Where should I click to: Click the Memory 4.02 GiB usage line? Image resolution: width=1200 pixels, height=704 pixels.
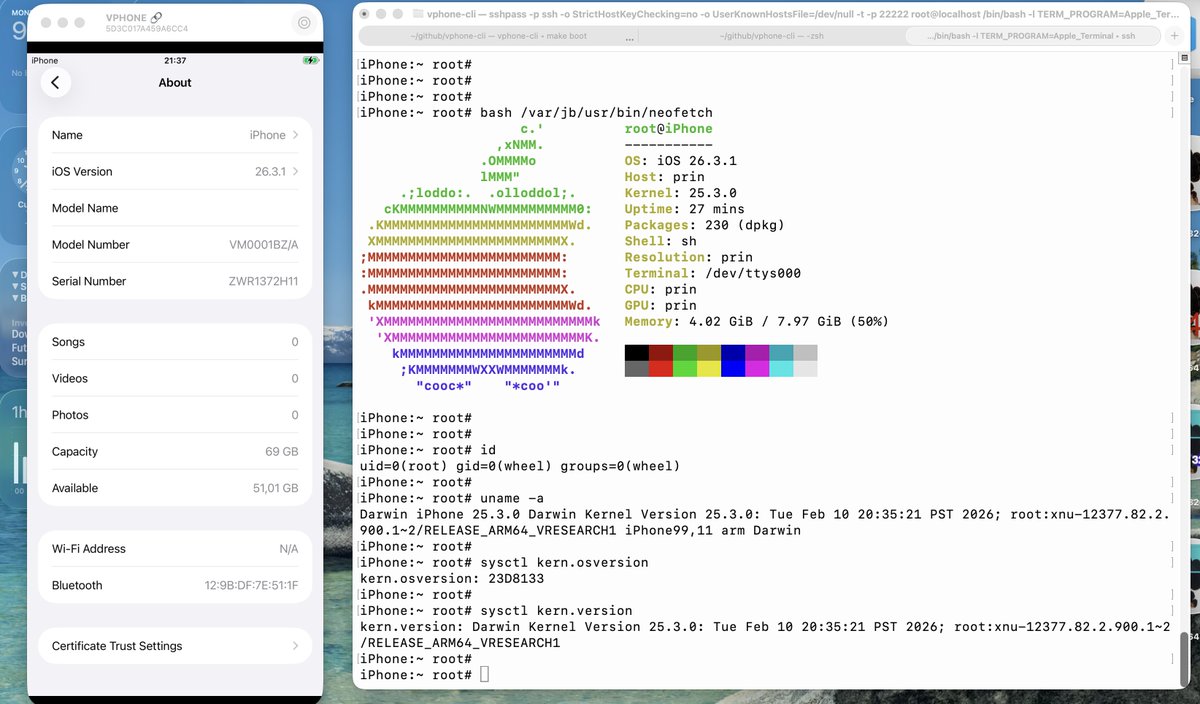coord(757,321)
